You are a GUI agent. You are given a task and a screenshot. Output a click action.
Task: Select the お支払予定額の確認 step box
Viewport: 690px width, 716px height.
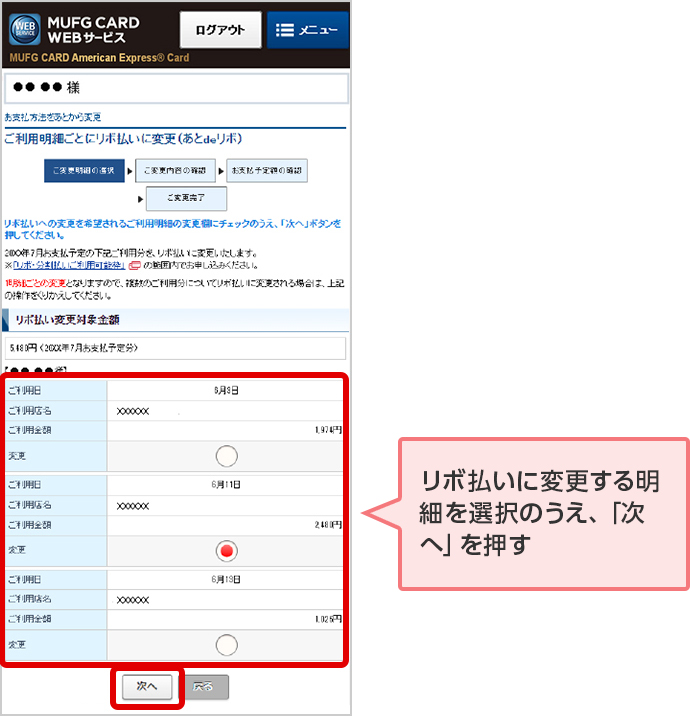click(267, 171)
